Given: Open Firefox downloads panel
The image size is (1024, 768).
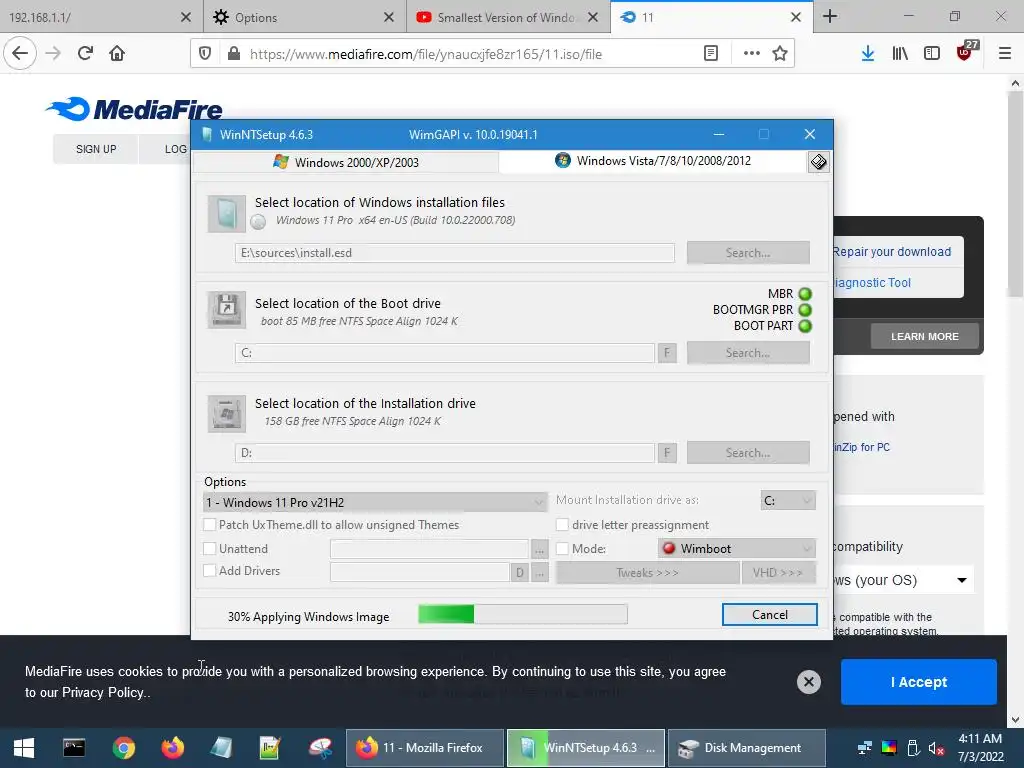Looking at the screenshot, I should (868, 54).
